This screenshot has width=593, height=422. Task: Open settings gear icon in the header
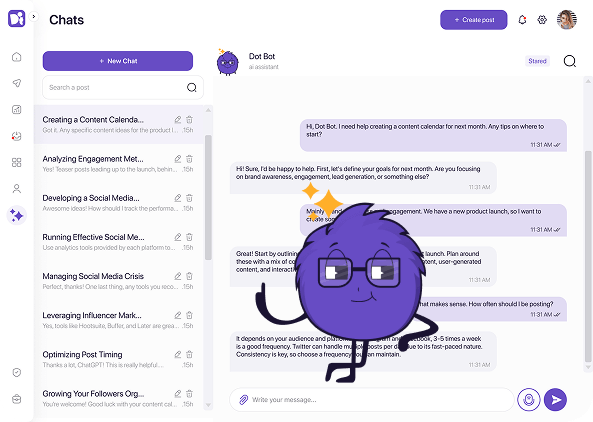point(542,20)
